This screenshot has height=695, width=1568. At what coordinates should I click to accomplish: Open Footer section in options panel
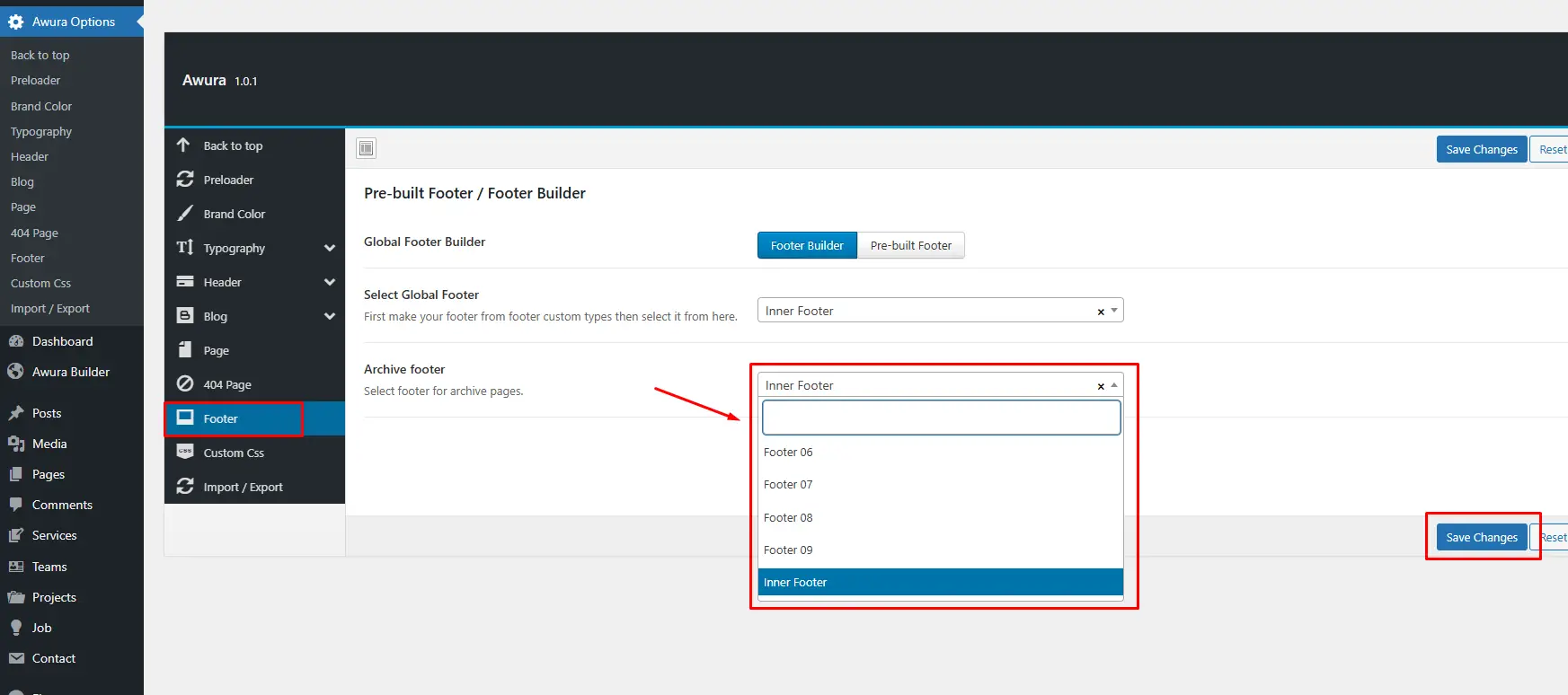point(254,418)
